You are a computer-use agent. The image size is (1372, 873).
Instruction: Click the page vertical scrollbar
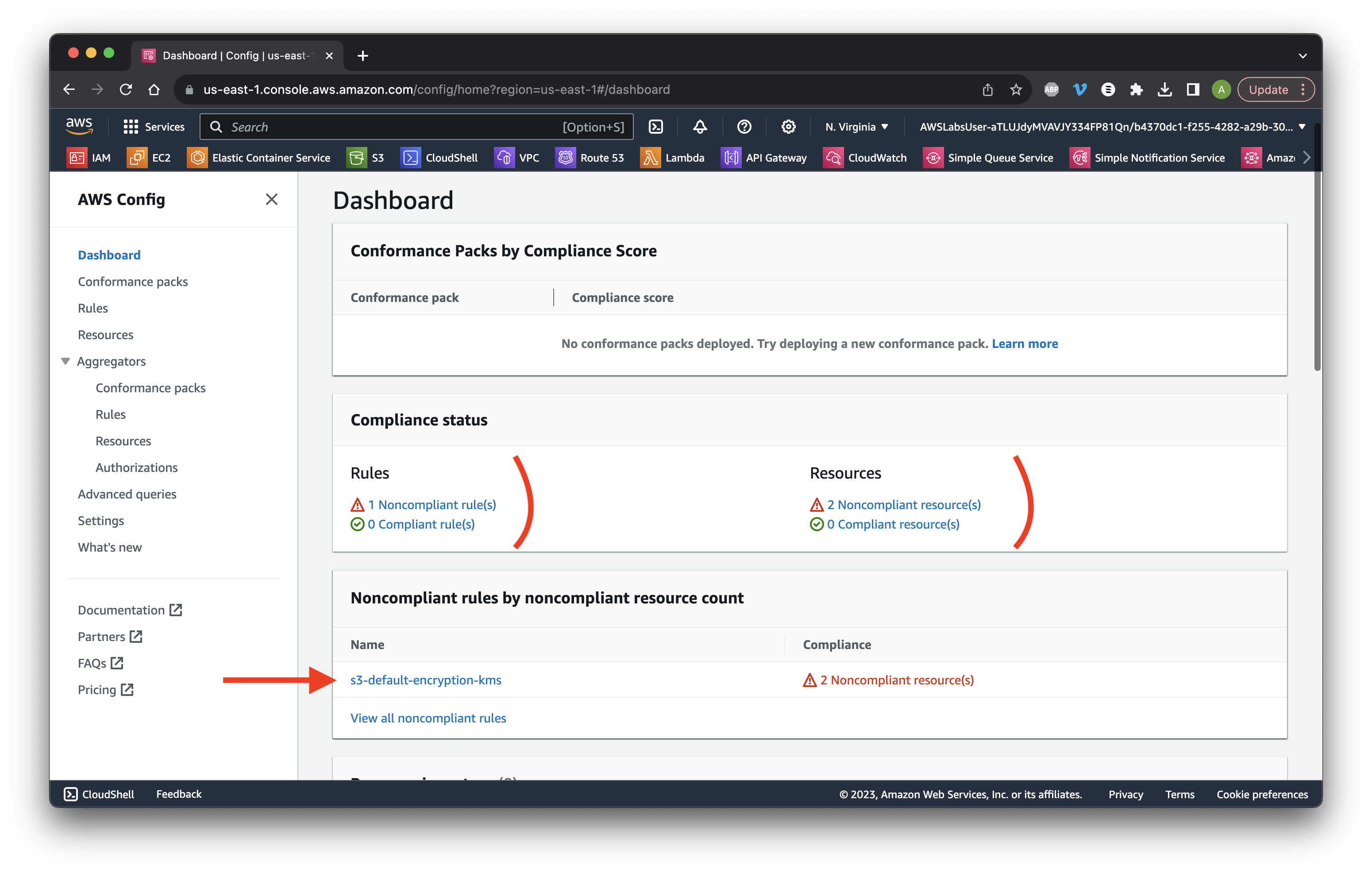point(1317,248)
